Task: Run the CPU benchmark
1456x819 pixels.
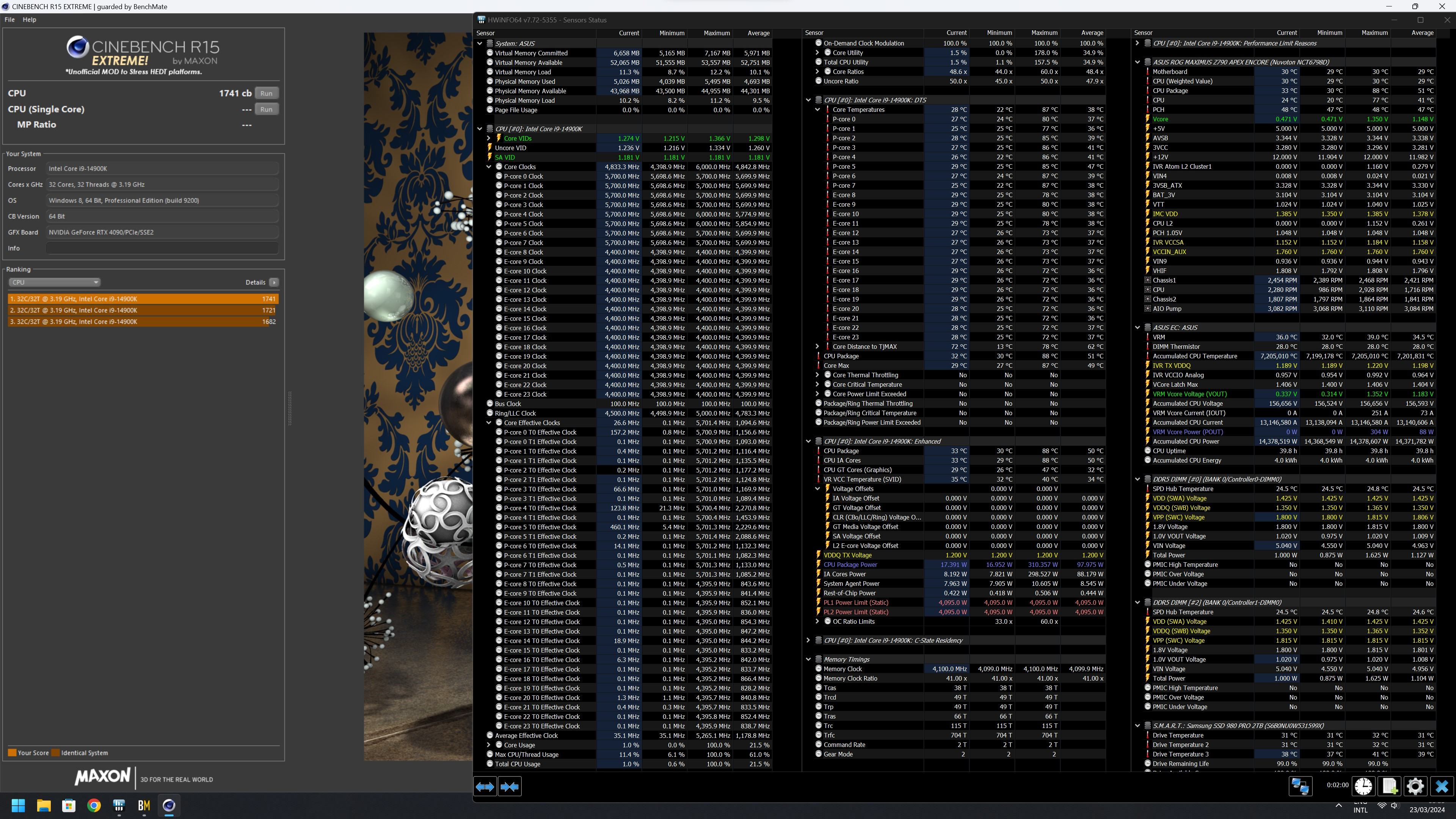Action: 266,93
